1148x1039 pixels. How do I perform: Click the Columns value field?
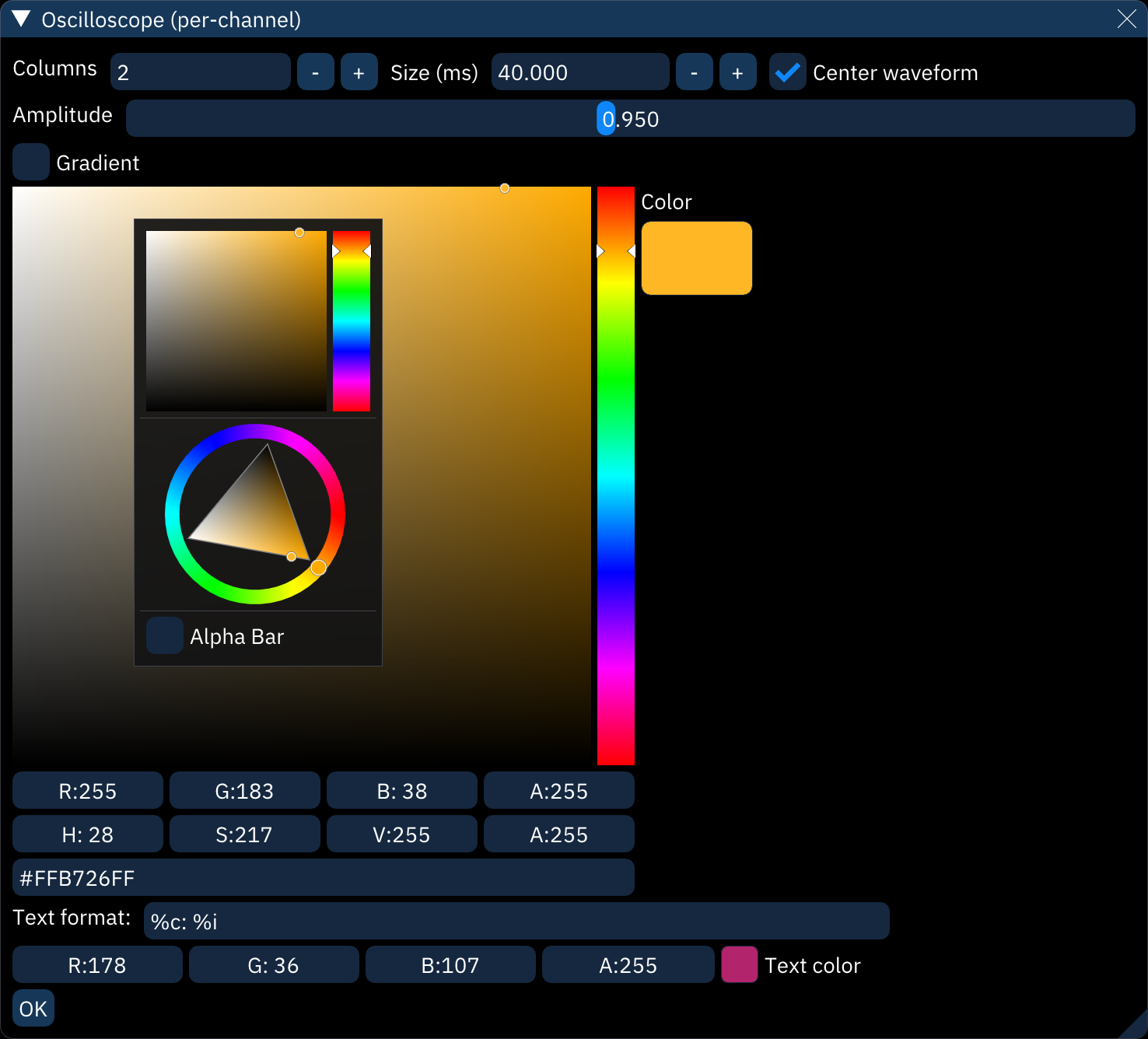pos(201,72)
